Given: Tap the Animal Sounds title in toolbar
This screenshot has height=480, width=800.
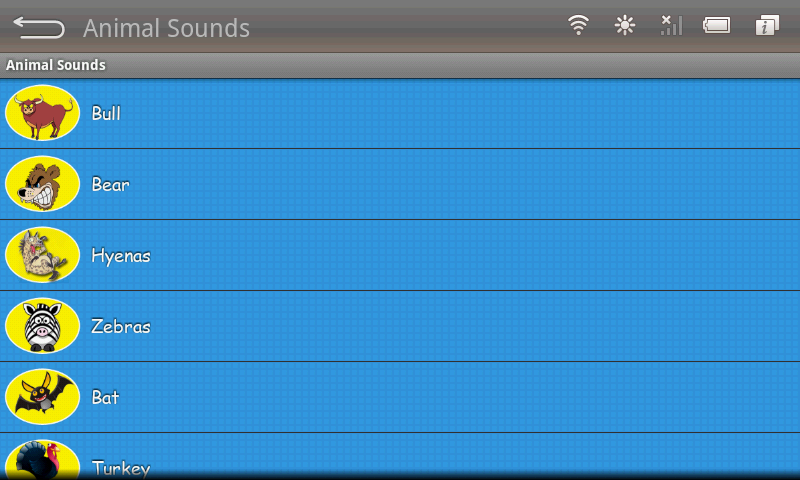Looking at the screenshot, I should 166,28.
